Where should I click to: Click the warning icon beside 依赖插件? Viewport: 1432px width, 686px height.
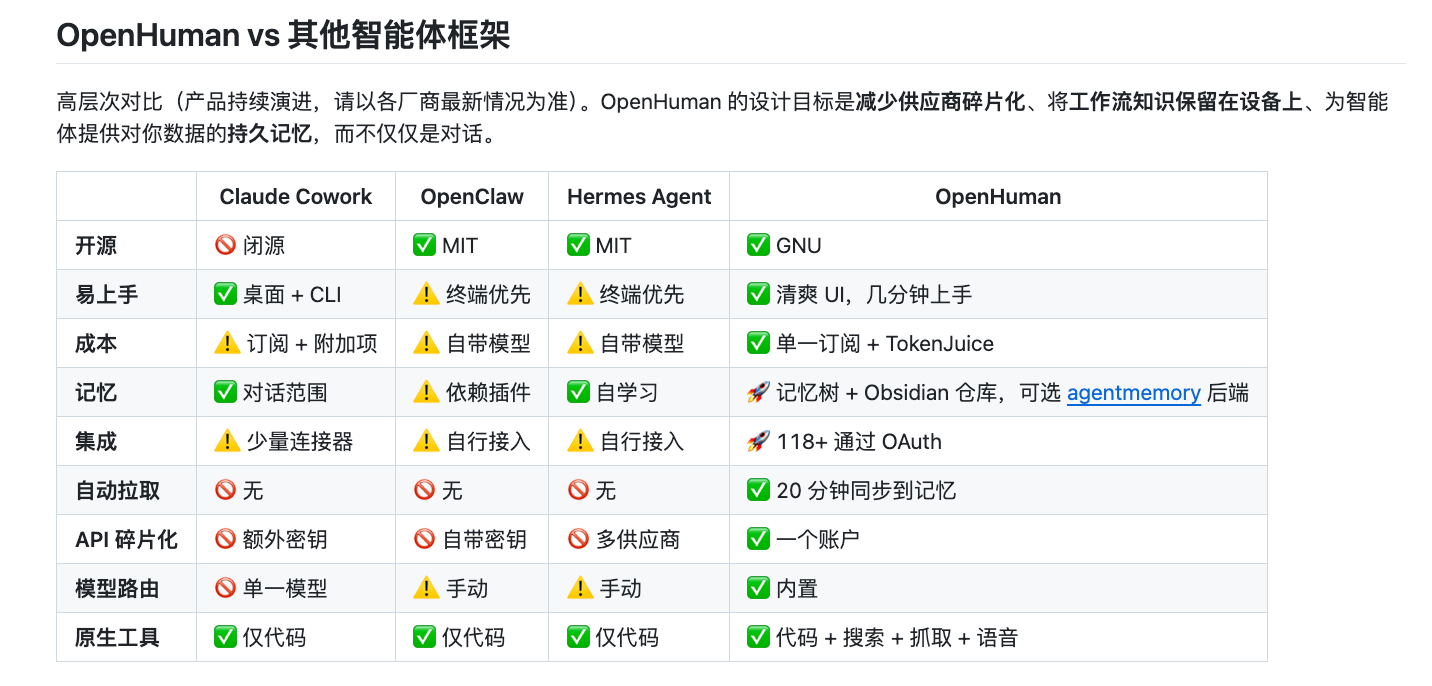coord(426,393)
